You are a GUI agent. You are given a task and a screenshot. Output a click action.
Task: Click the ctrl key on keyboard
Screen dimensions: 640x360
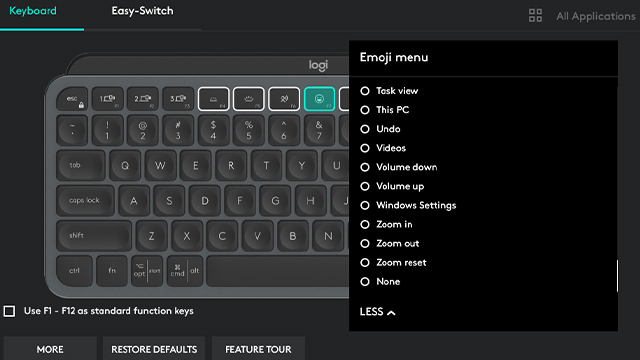(74, 271)
